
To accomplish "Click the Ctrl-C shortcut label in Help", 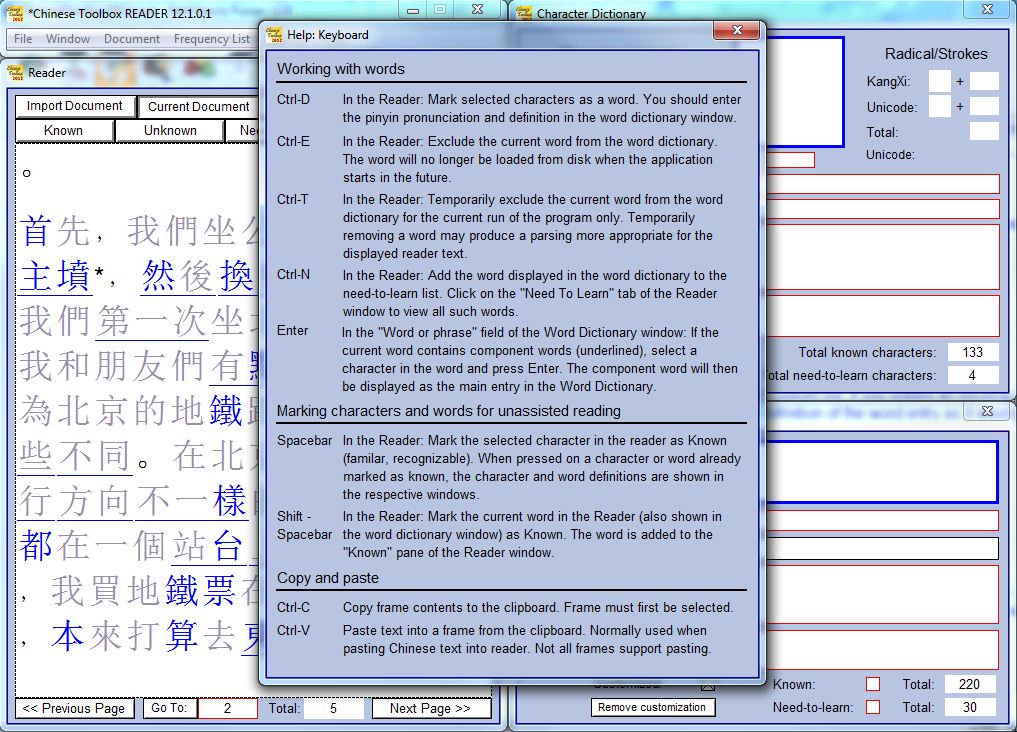I will (x=293, y=608).
